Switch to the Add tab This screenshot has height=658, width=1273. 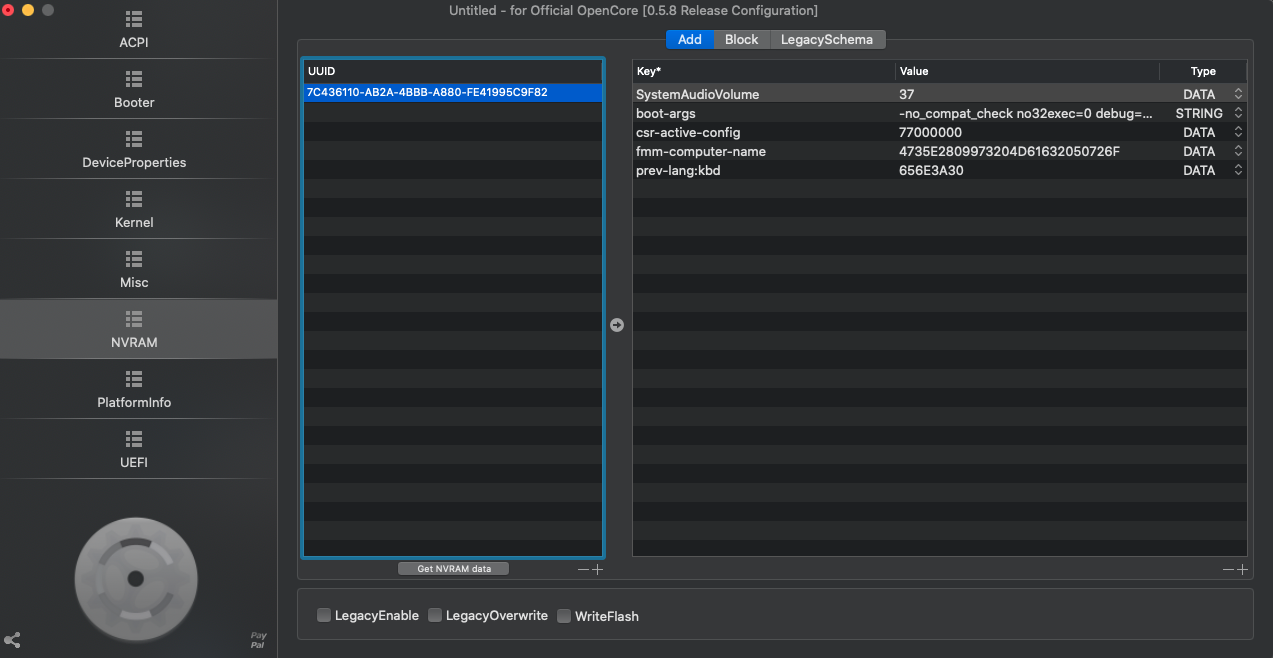pyautogui.click(x=690, y=39)
